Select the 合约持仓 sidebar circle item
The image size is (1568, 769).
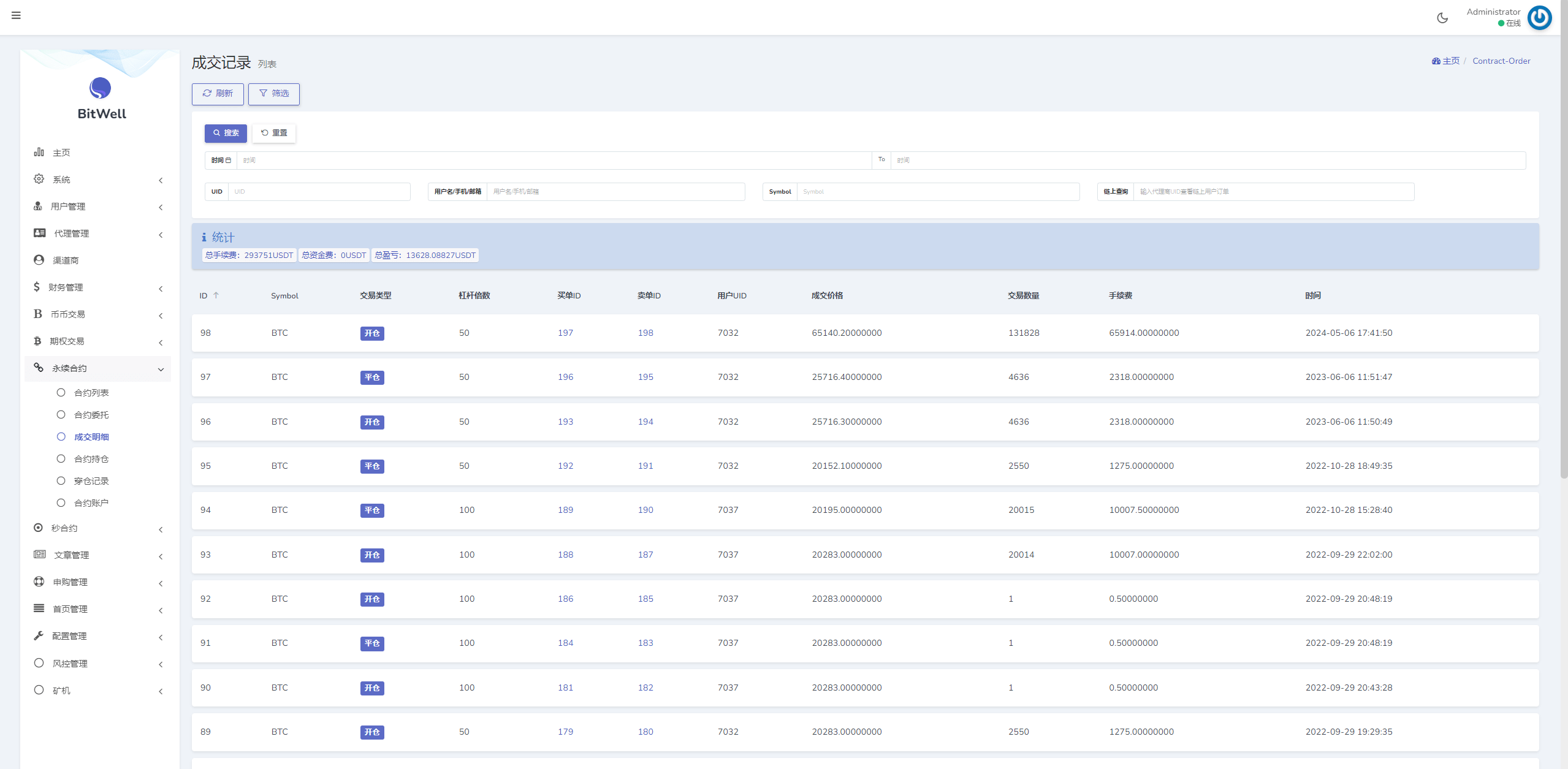tap(61, 458)
